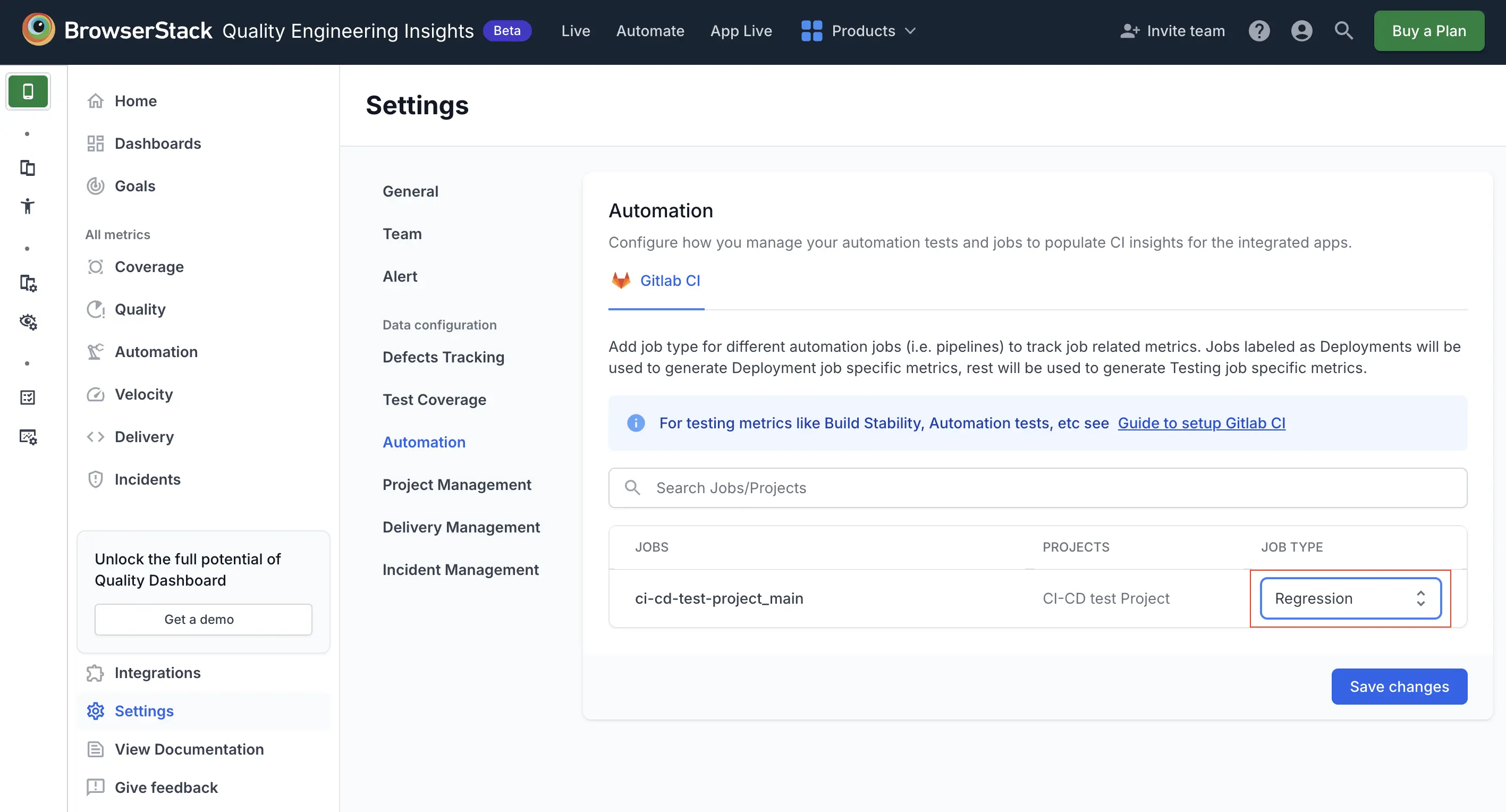Click the Integrations puzzle icon
The image size is (1506, 812).
point(95,673)
